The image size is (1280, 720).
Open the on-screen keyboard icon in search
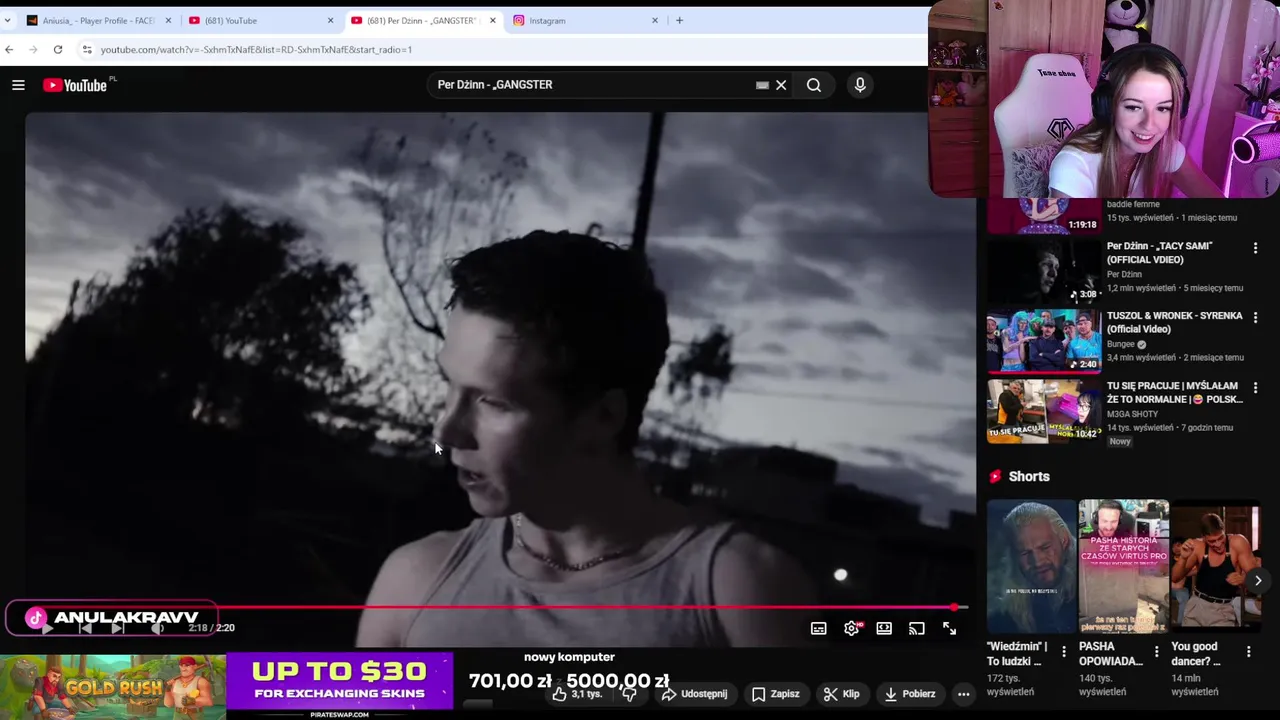(762, 85)
